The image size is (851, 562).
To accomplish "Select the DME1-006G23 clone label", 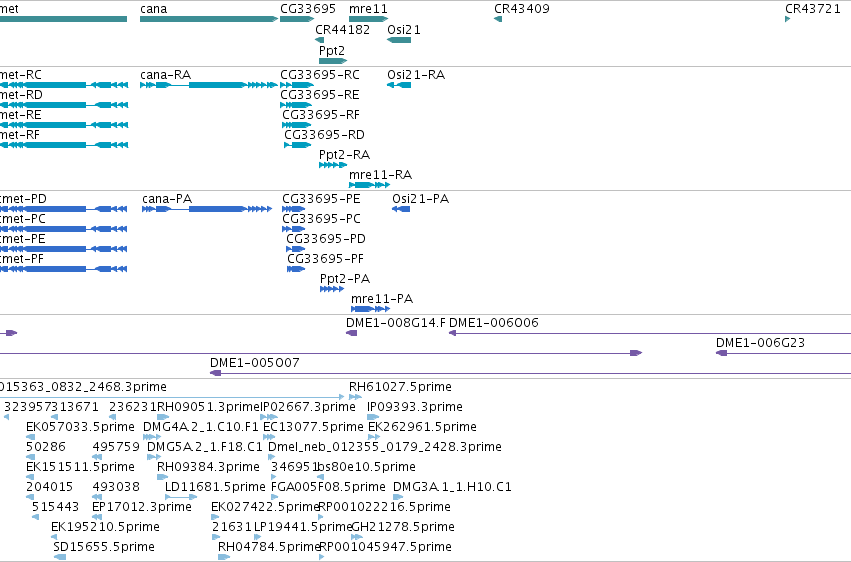I will tap(760, 343).
